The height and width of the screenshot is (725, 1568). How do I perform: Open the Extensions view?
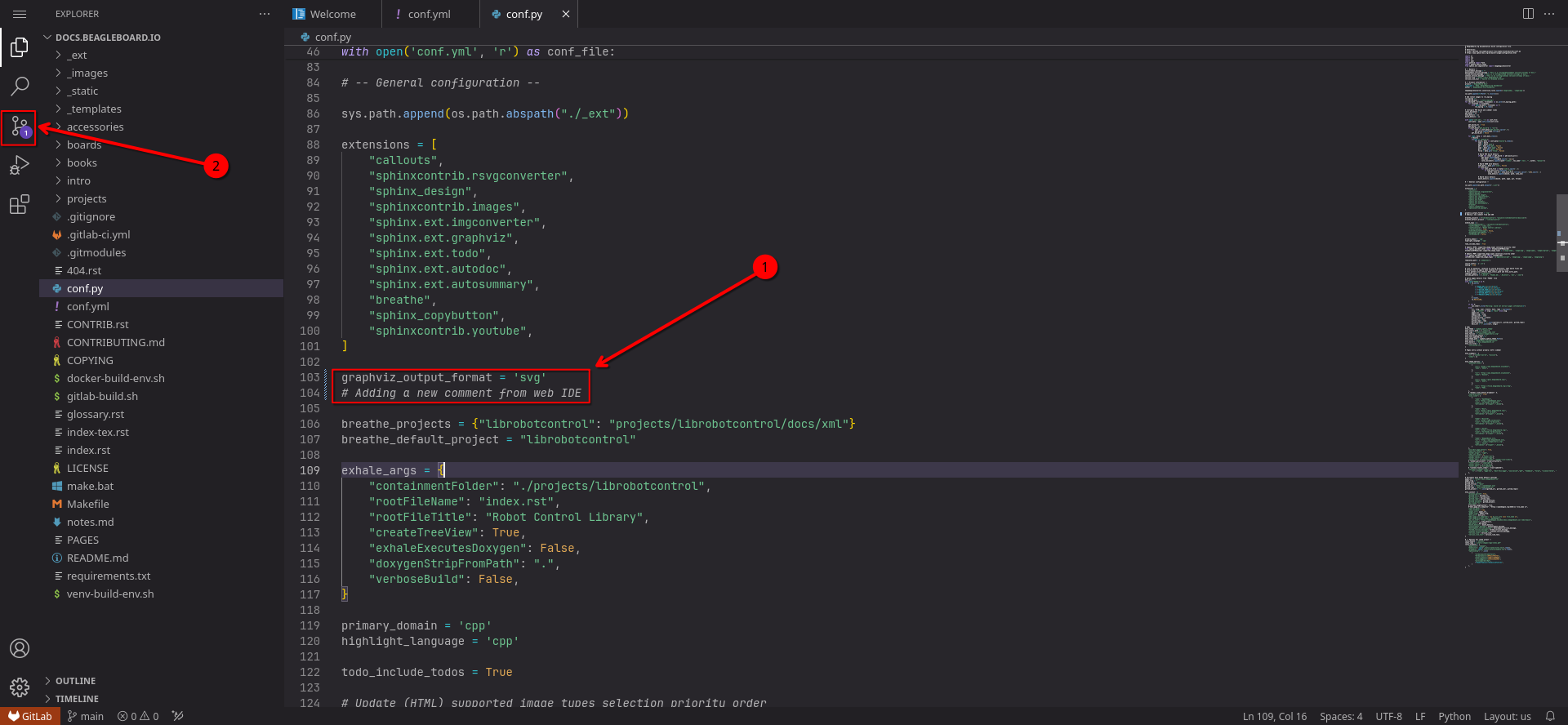point(20,204)
